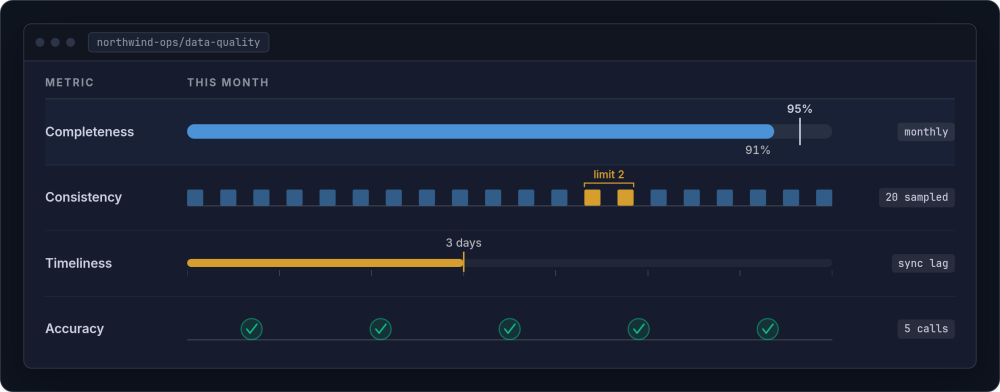Click the blue Completeness progress bar fill
Viewport: 1000px width, 392px height.
[480, 131]
